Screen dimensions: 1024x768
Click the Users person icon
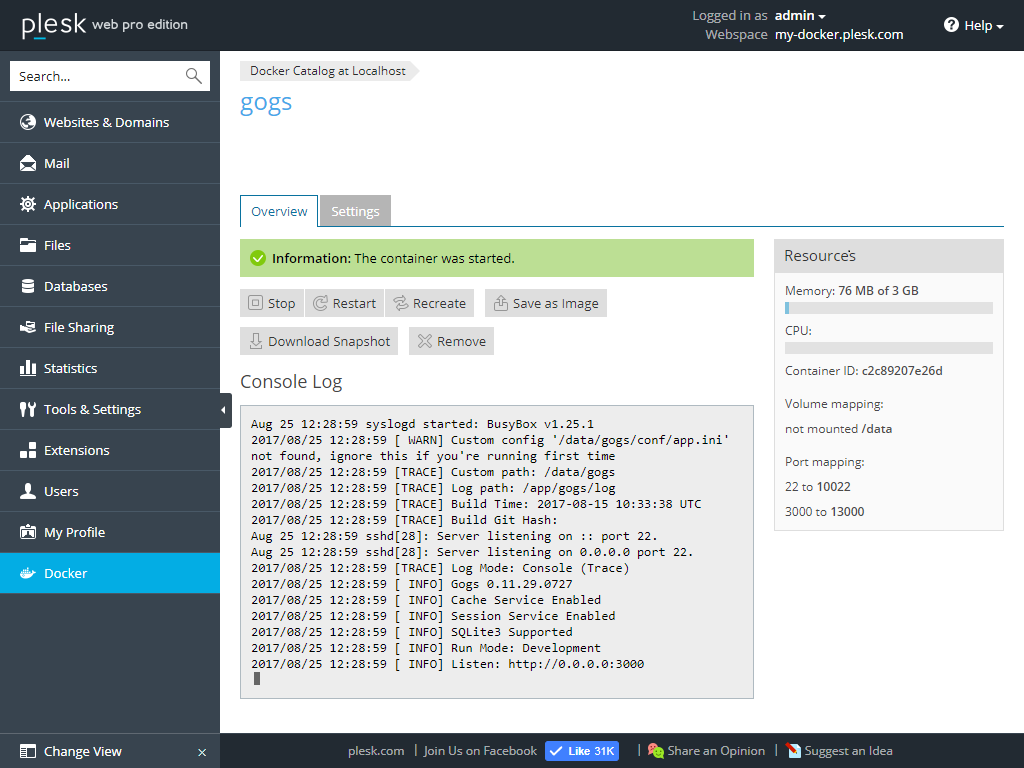[27, 491]
